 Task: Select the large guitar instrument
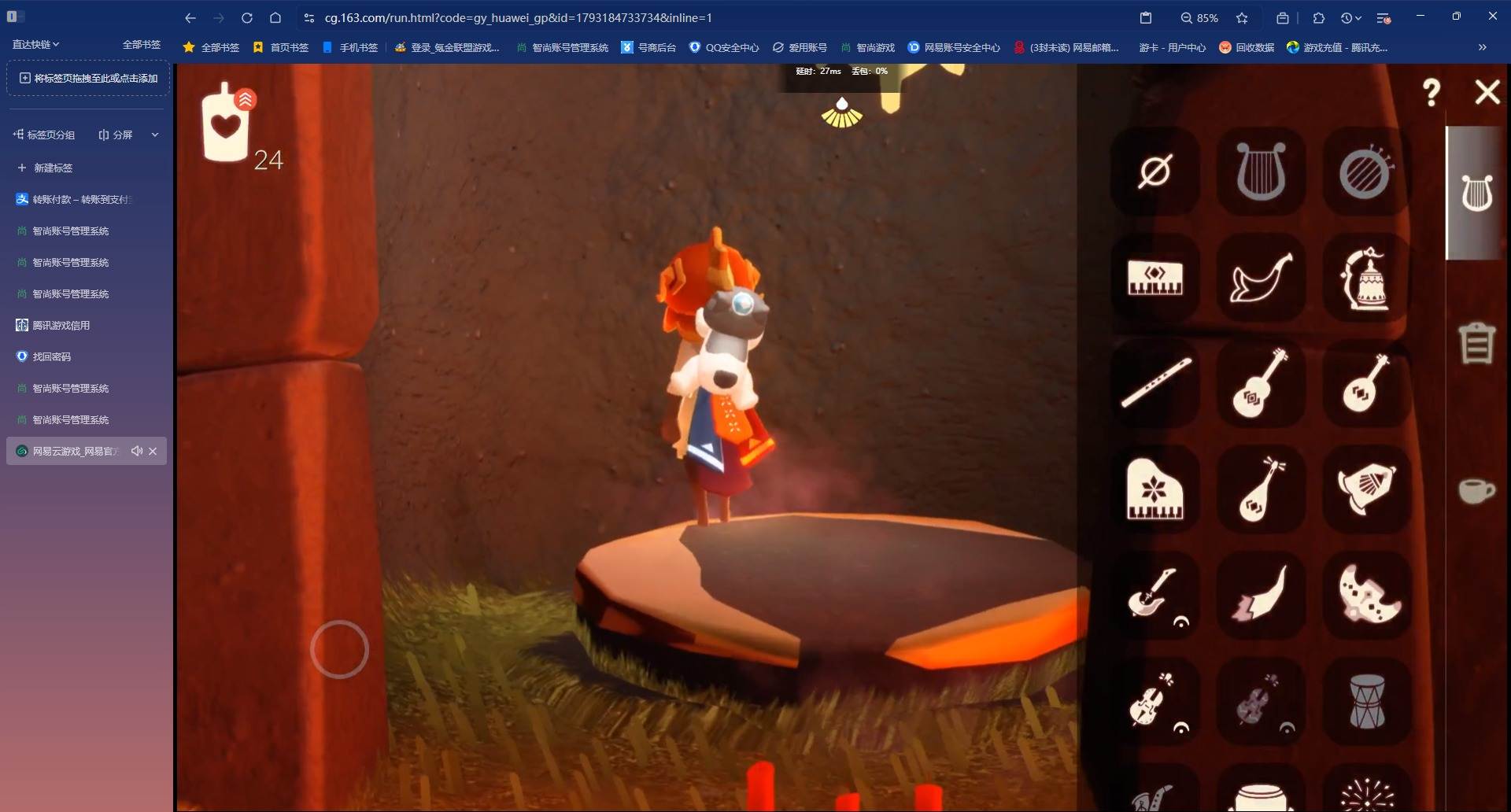(1261, 384)
